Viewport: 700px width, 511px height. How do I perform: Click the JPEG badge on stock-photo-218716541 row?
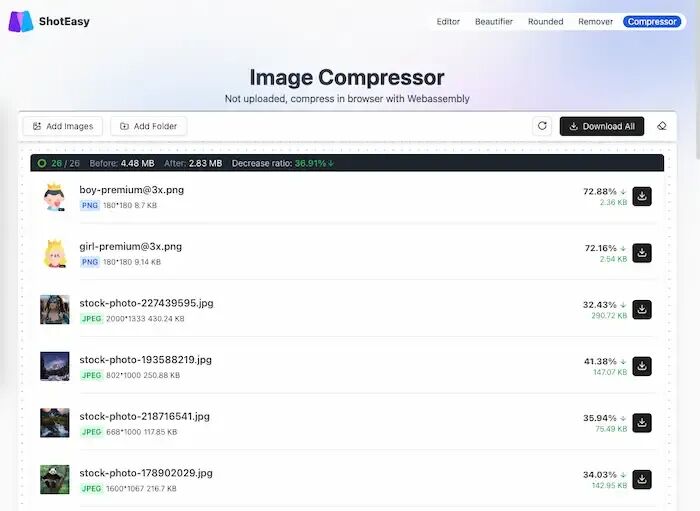pos(92,432)
